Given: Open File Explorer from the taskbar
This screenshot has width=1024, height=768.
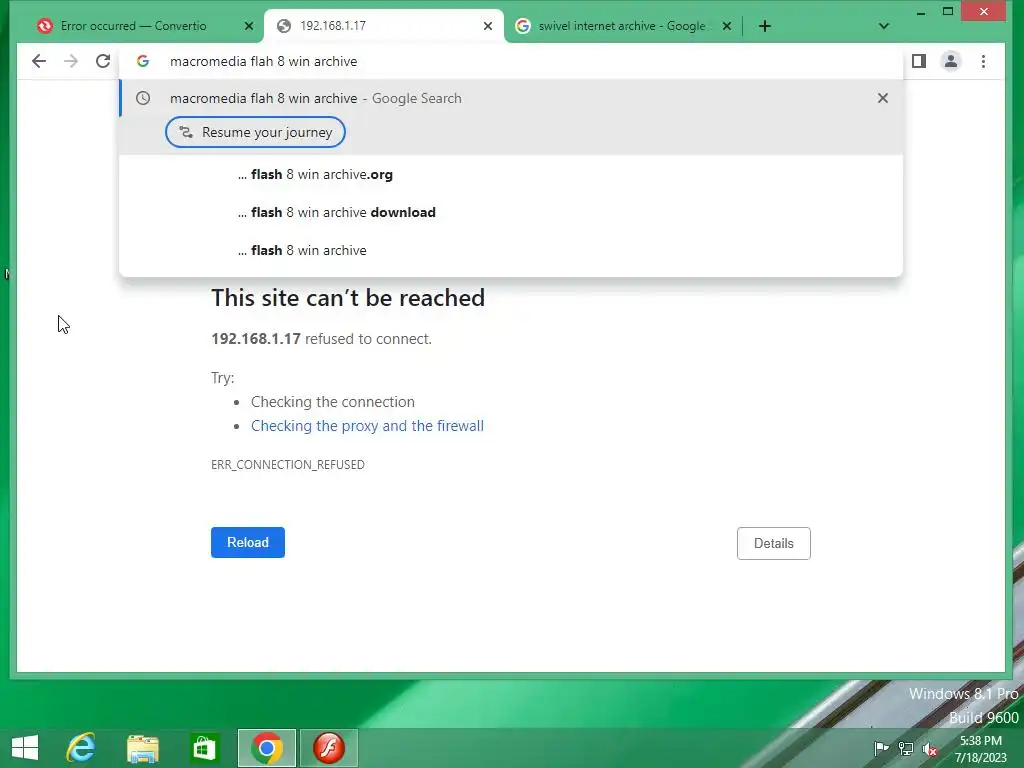Looking at the screenshot, I should [x=142, y=748].
